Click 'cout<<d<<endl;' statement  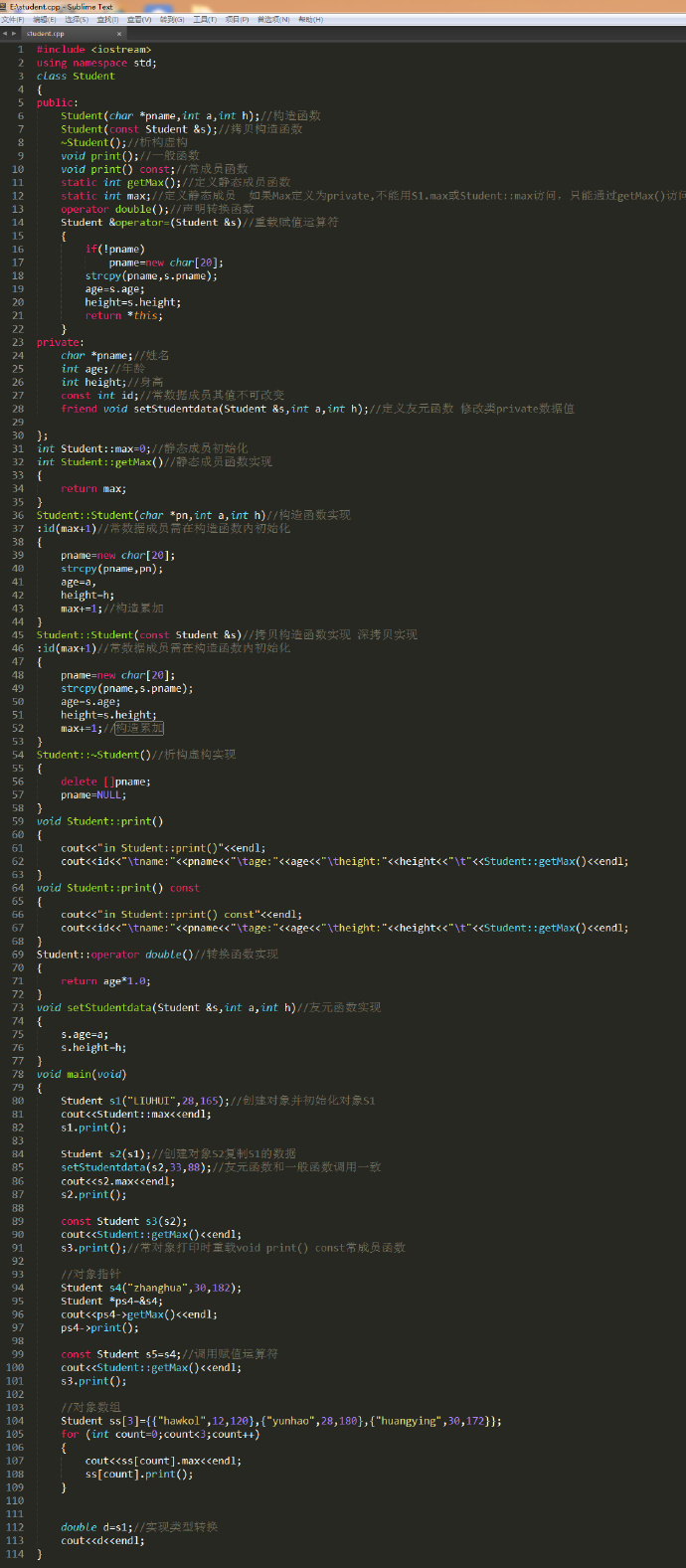pyautogui.click(x=102, y=1540)
